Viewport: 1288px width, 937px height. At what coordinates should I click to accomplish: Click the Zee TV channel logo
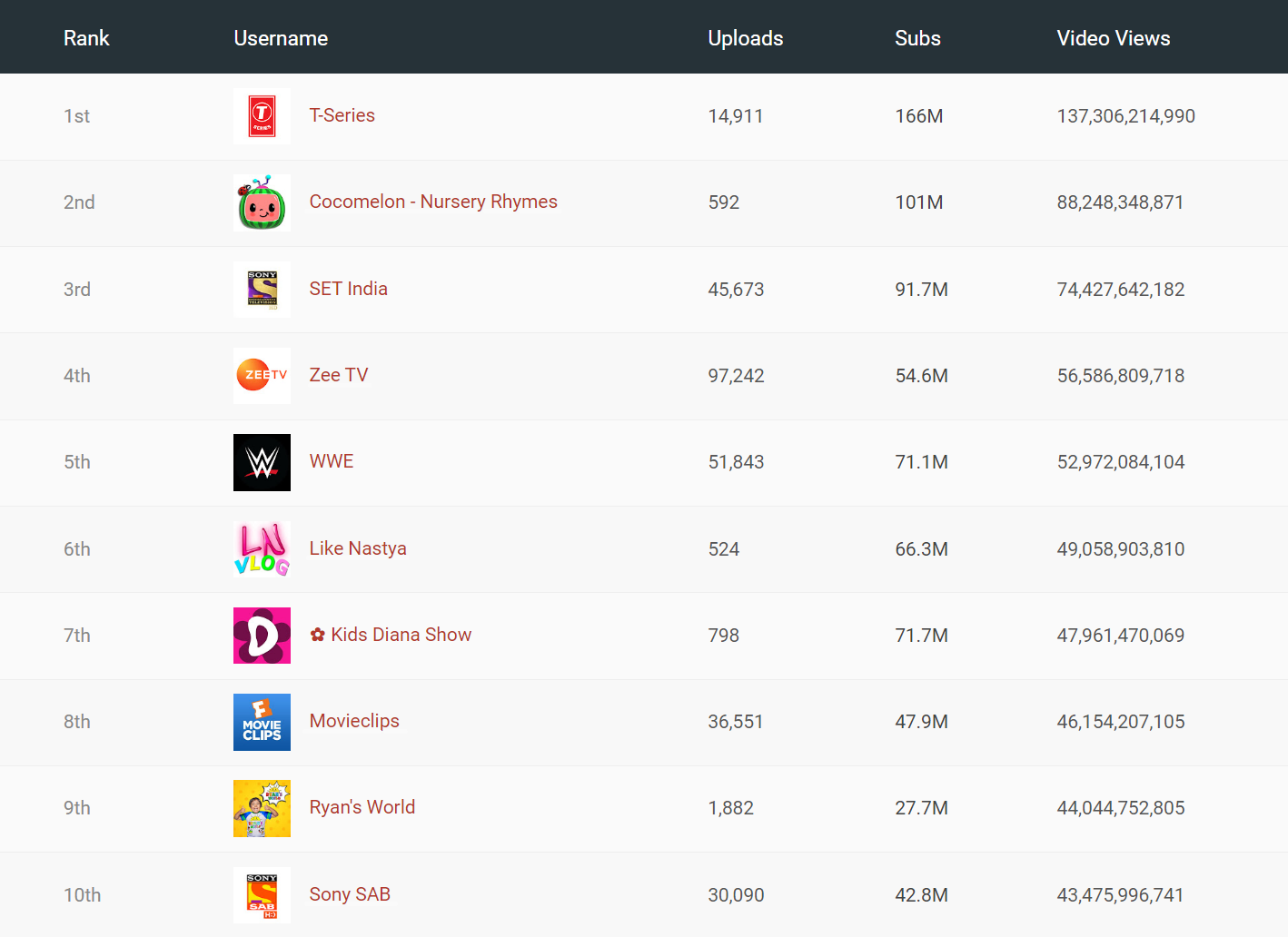click(x=262, y=375)
